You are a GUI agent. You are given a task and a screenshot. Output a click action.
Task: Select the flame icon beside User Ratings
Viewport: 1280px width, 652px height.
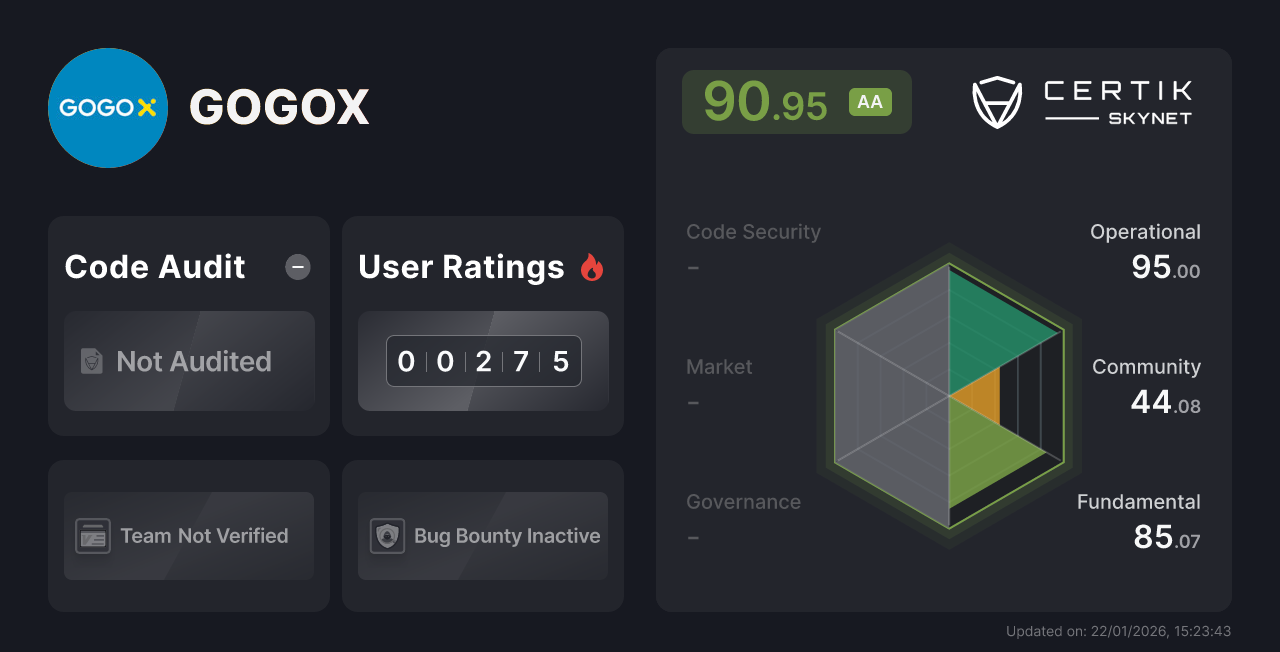tap(591, 266)
